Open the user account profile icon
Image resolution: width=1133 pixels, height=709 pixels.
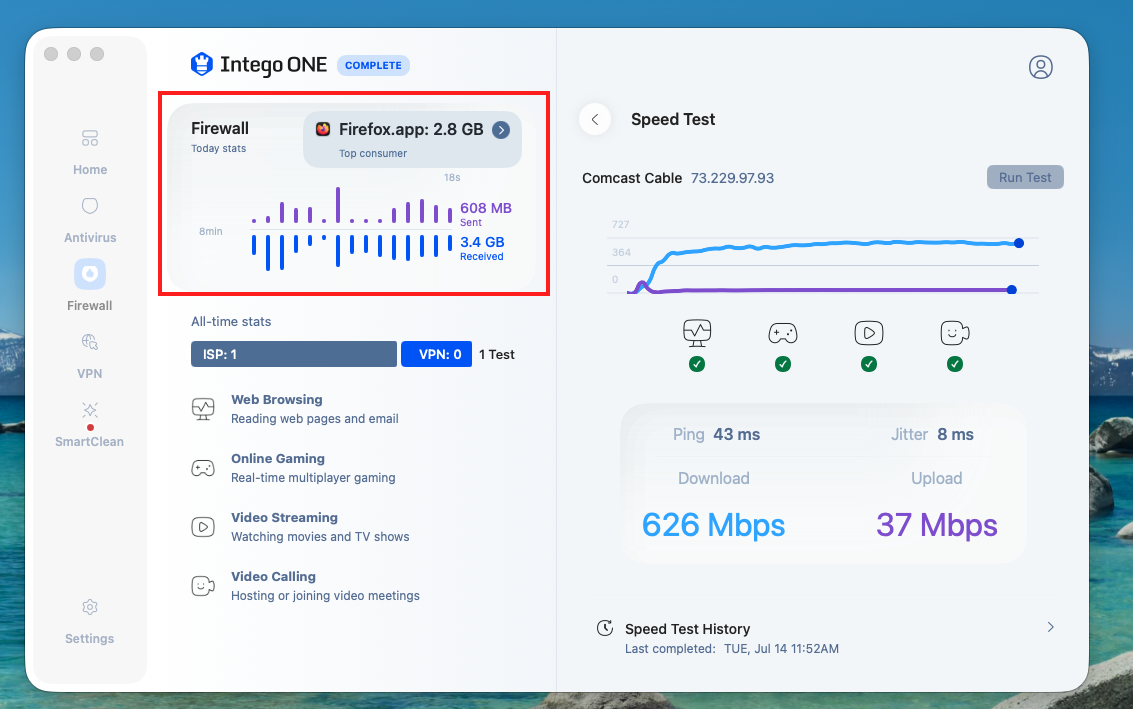(1041, 67)
